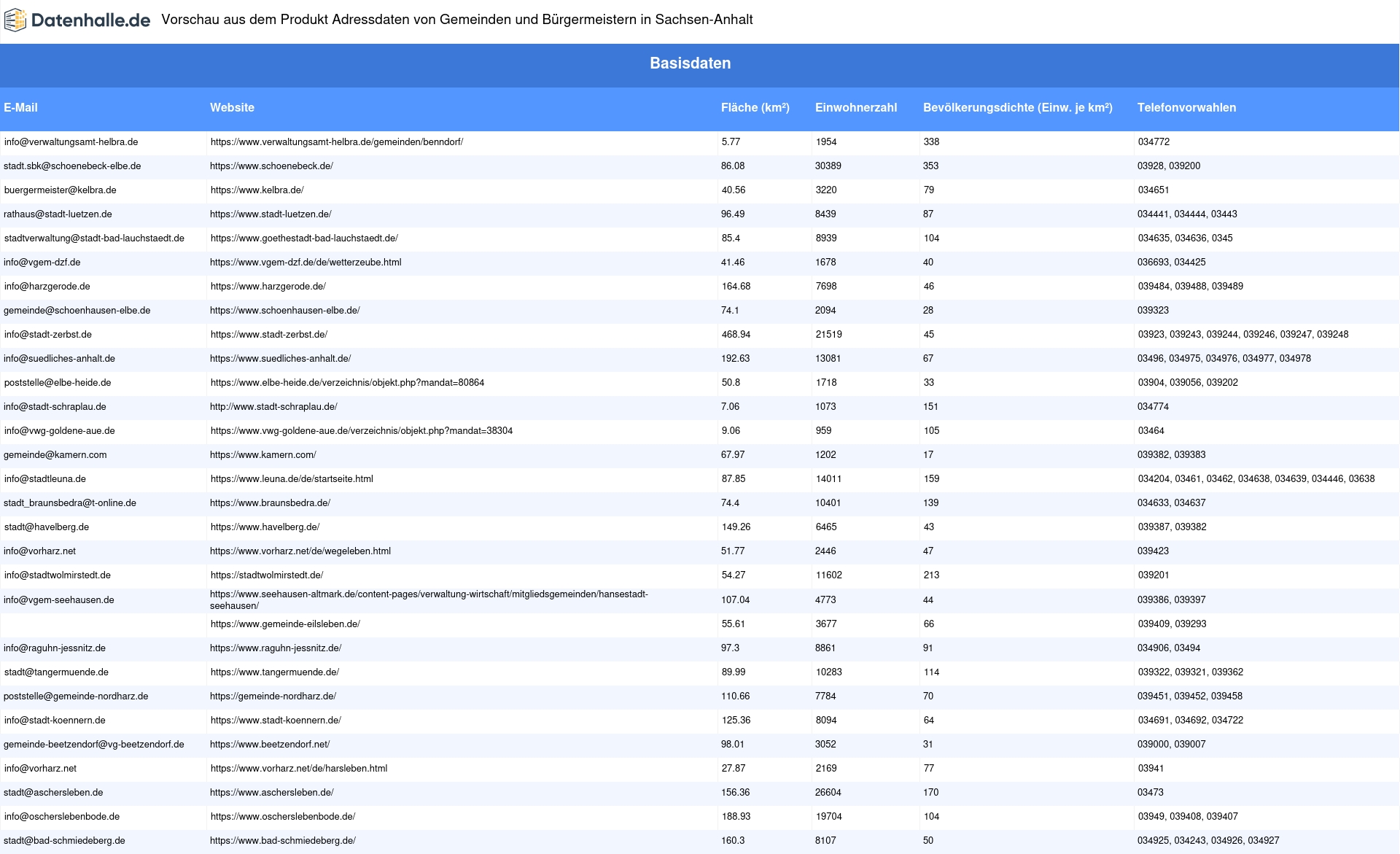Open the raguhn-jessnitz.de website link
The image size is (1400, 854).
(276, 648)
